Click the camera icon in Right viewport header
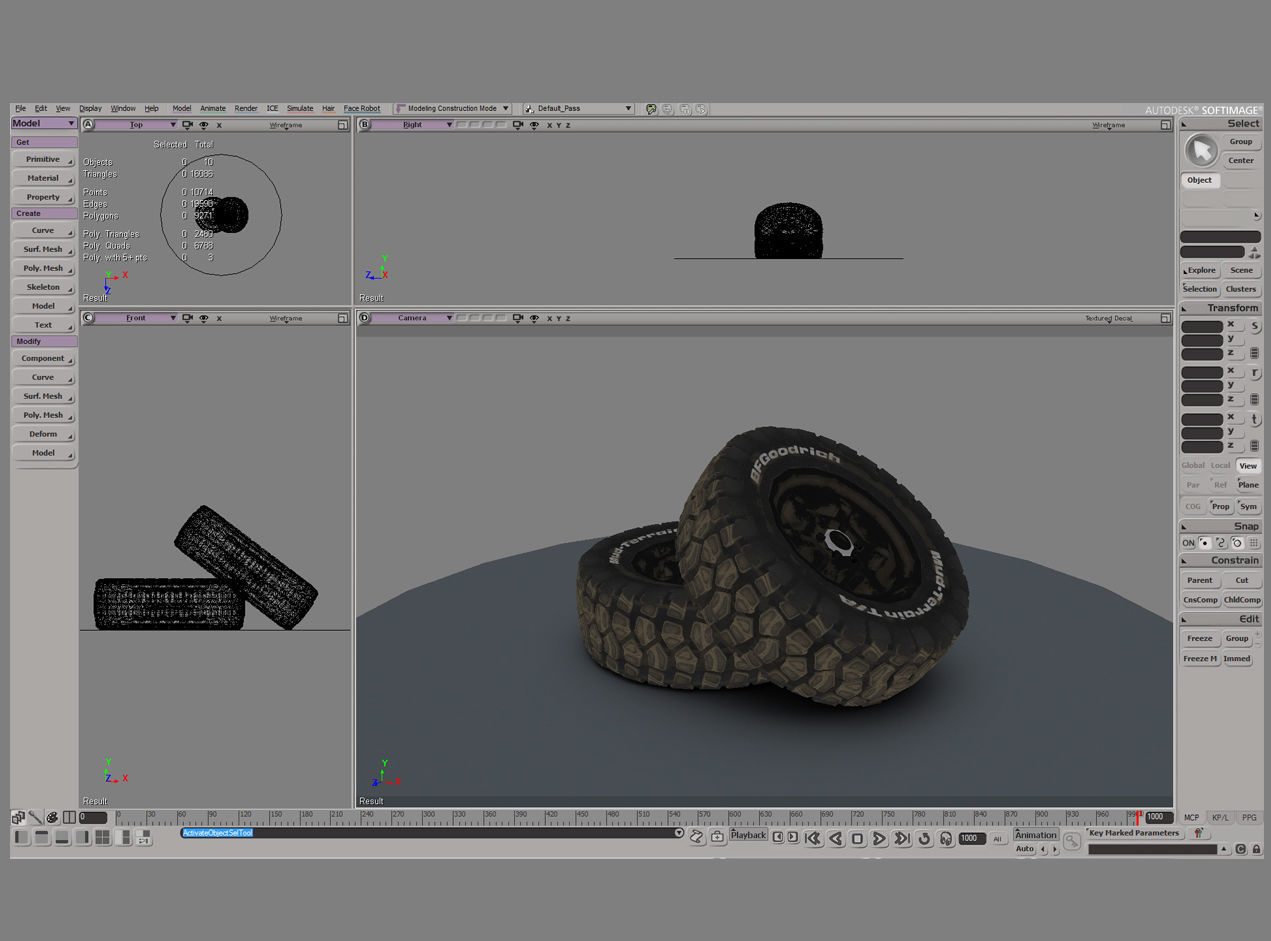 tap(517, 125)
